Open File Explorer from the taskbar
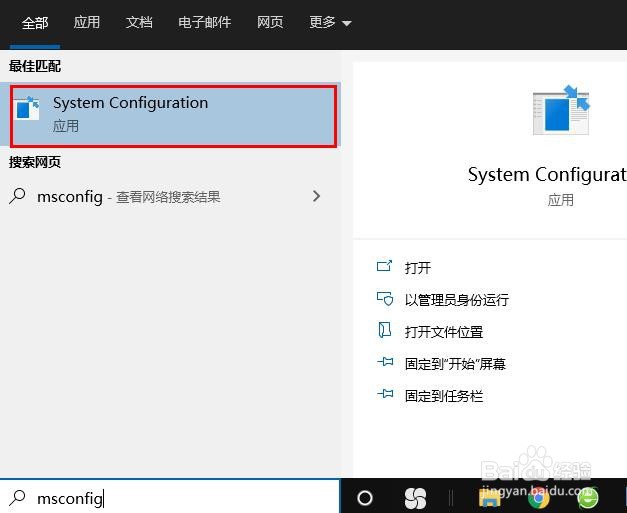This screenshot has height=513, width=627. click(x=489, y=498)
